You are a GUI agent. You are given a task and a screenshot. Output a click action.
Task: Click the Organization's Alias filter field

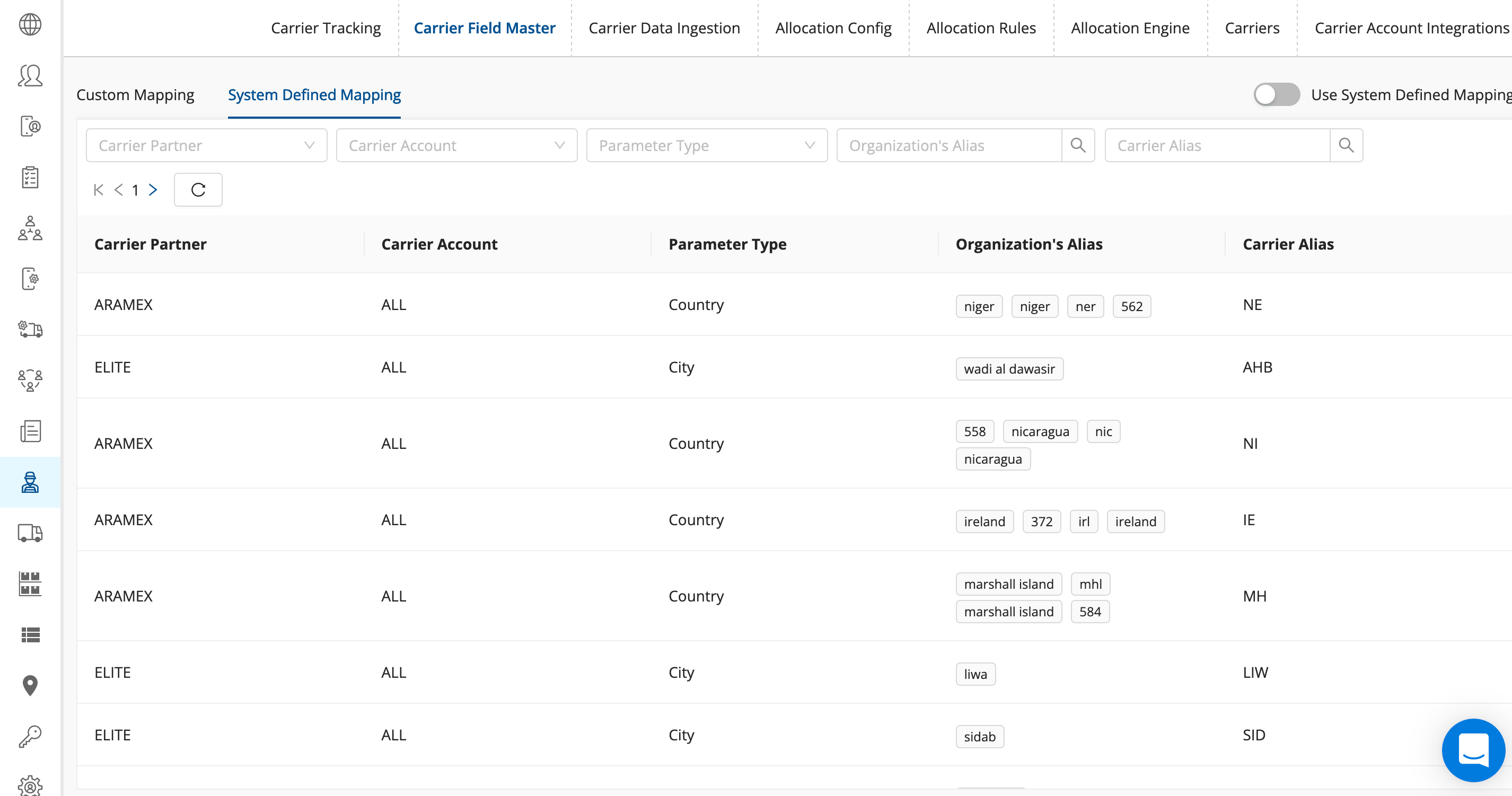click(948, 145)
